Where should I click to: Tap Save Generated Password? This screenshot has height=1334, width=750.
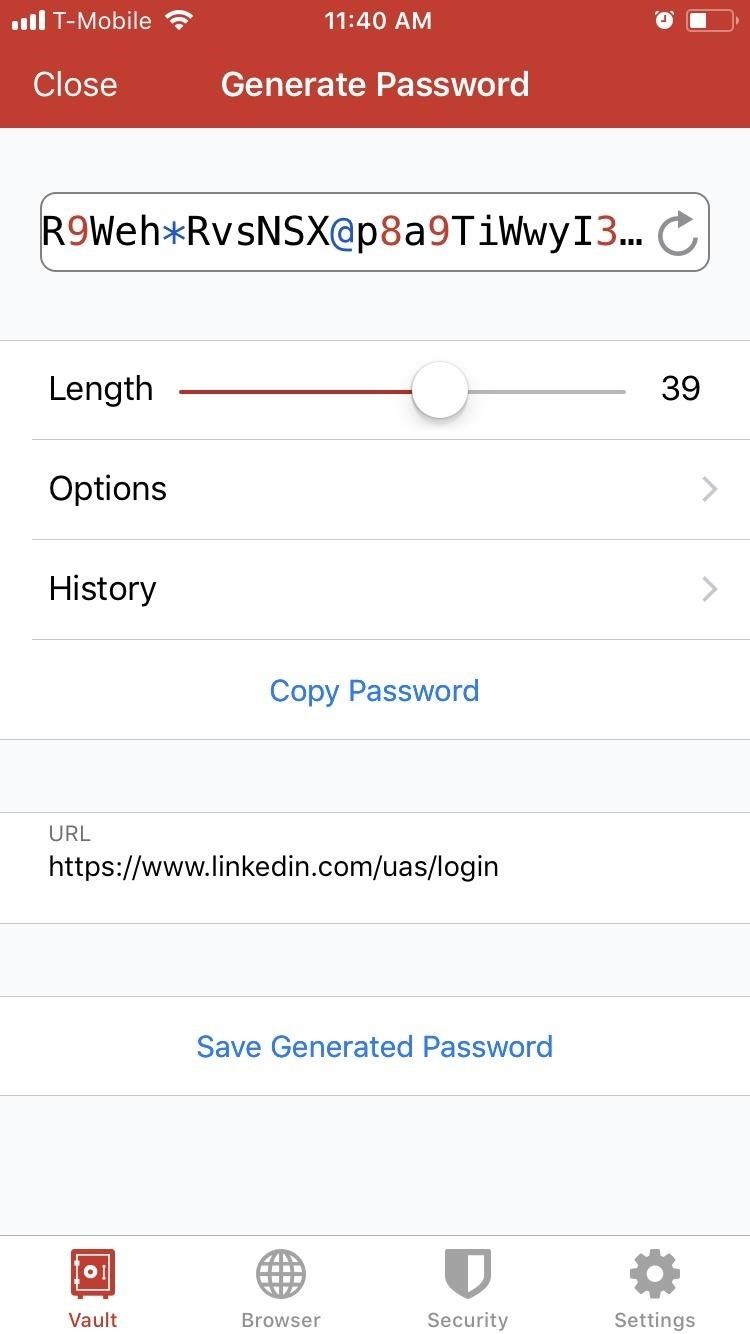pyautogui.click(x=375, y=1046)
